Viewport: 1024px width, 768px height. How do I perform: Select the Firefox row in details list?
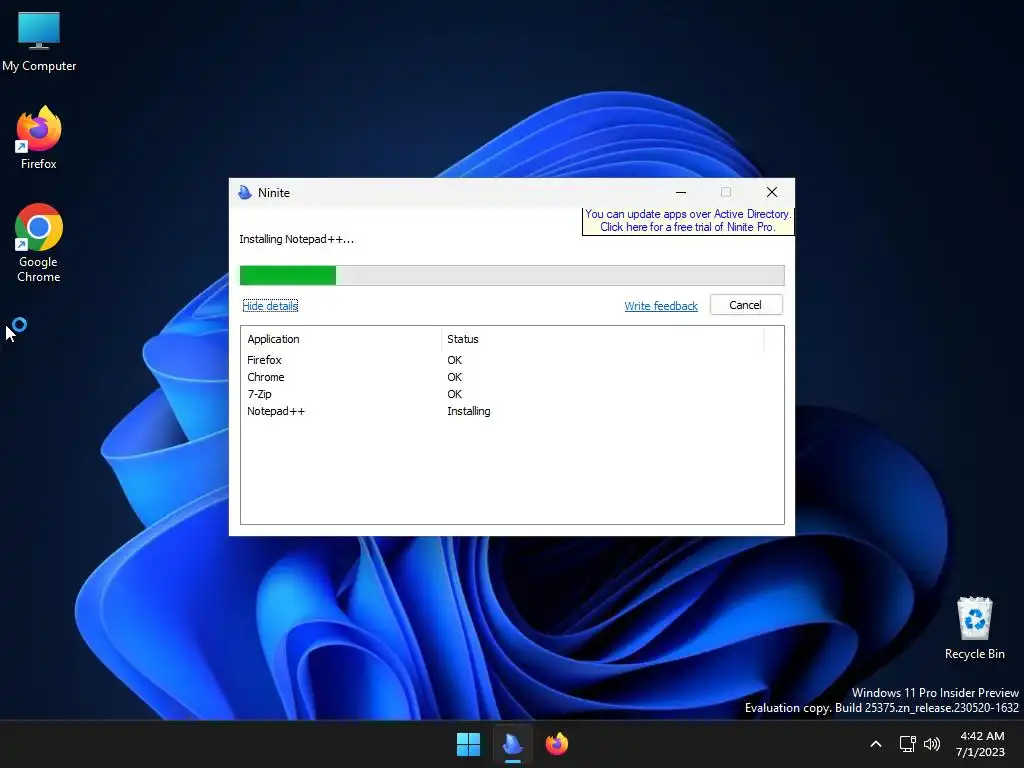[512, 360]
